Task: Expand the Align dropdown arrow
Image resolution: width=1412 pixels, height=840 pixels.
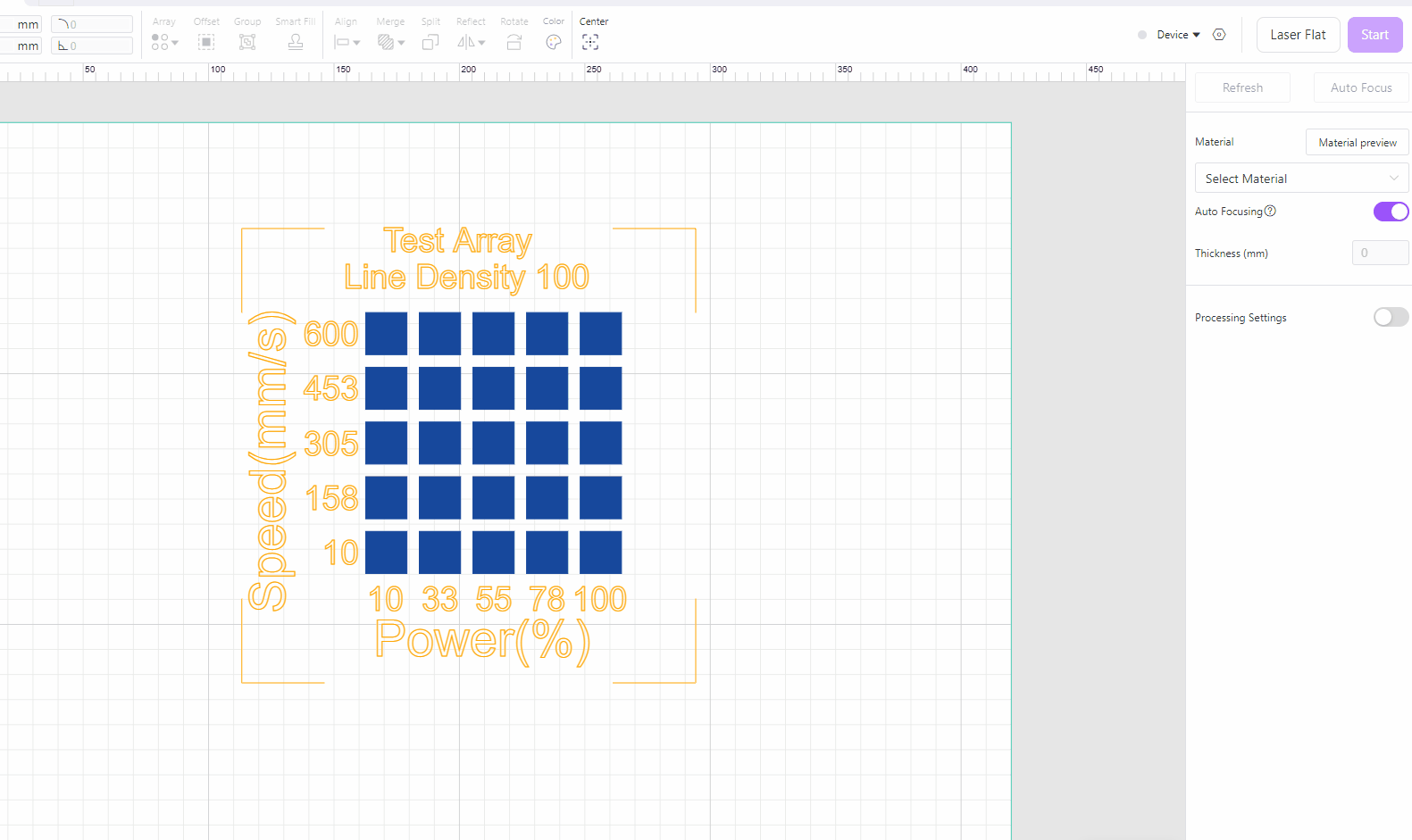Action: point(356,43)
